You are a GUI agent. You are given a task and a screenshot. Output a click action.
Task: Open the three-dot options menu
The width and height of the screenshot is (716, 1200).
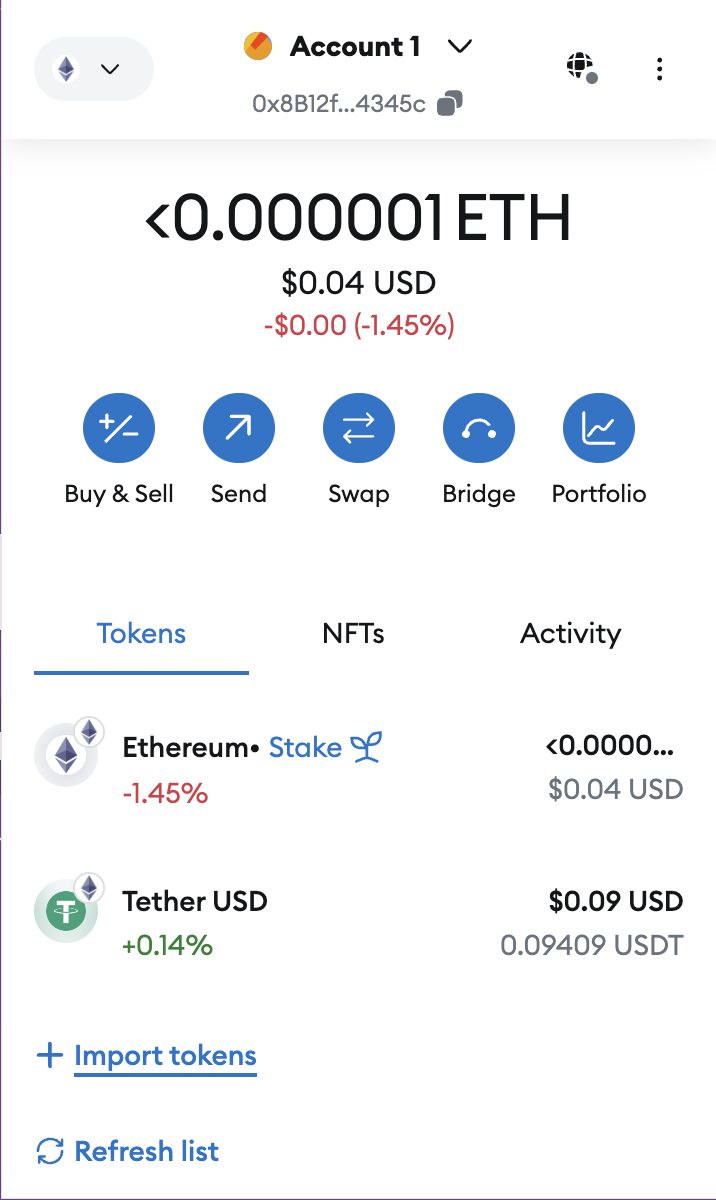659,68
